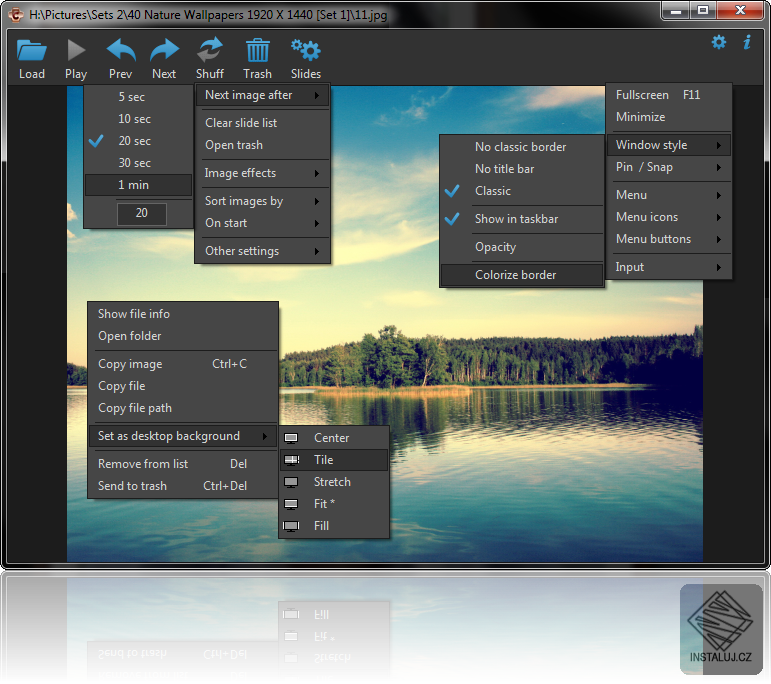Select the 30 sec interval

pos(138,163)
